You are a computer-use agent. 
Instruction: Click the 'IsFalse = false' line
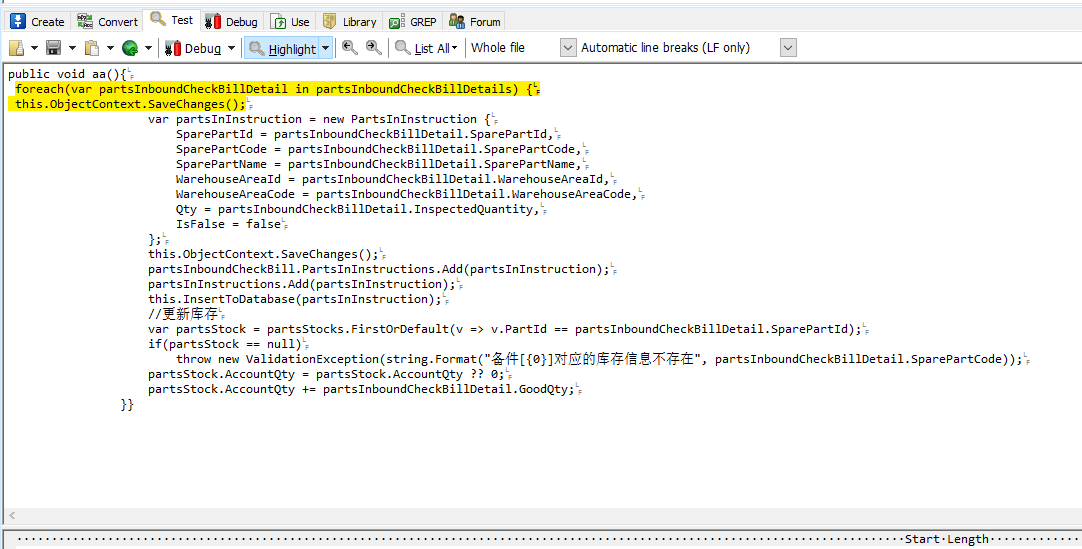[x=228, y=224]
